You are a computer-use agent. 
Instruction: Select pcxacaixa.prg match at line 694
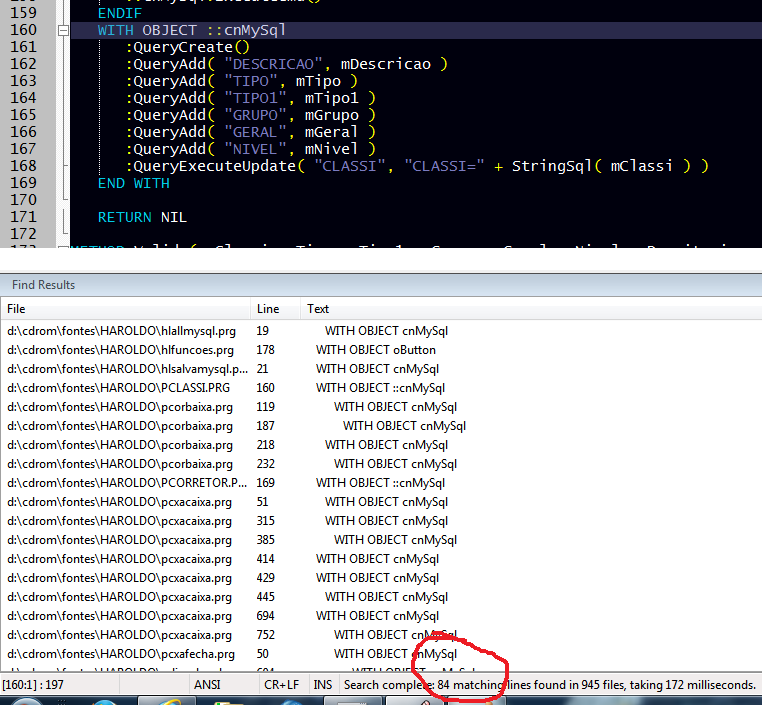[x=120, y=616]
